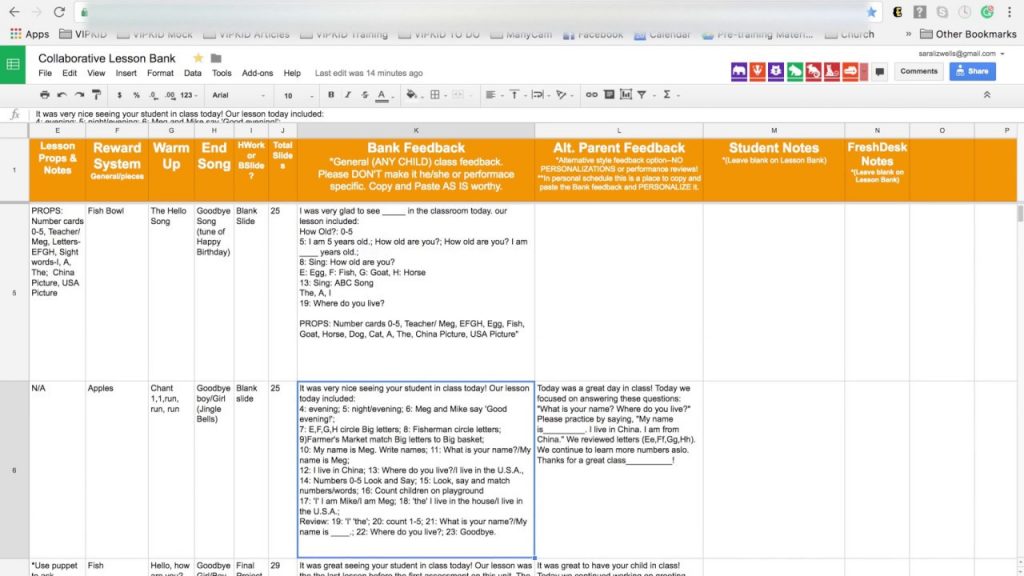This screenshot has width=1024, height=576.
Task: Click the insert chart icon
Action: pyautogui.click(x=626, y=95)
